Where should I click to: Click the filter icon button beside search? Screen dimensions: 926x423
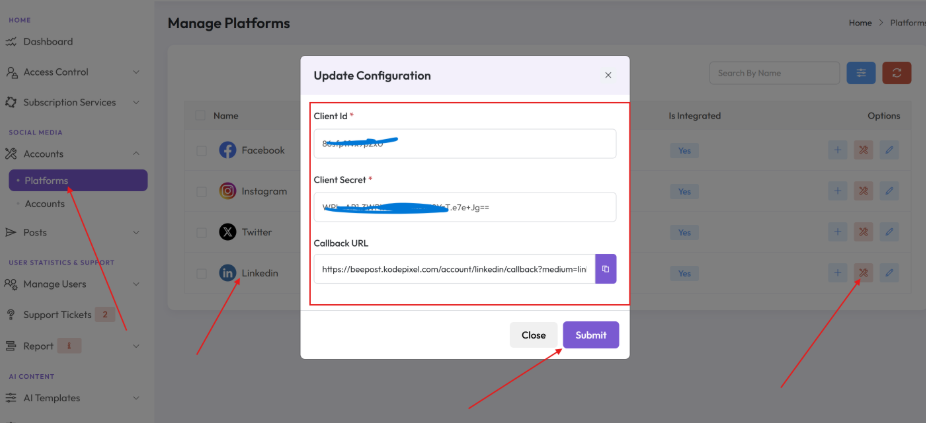[861, 73]
